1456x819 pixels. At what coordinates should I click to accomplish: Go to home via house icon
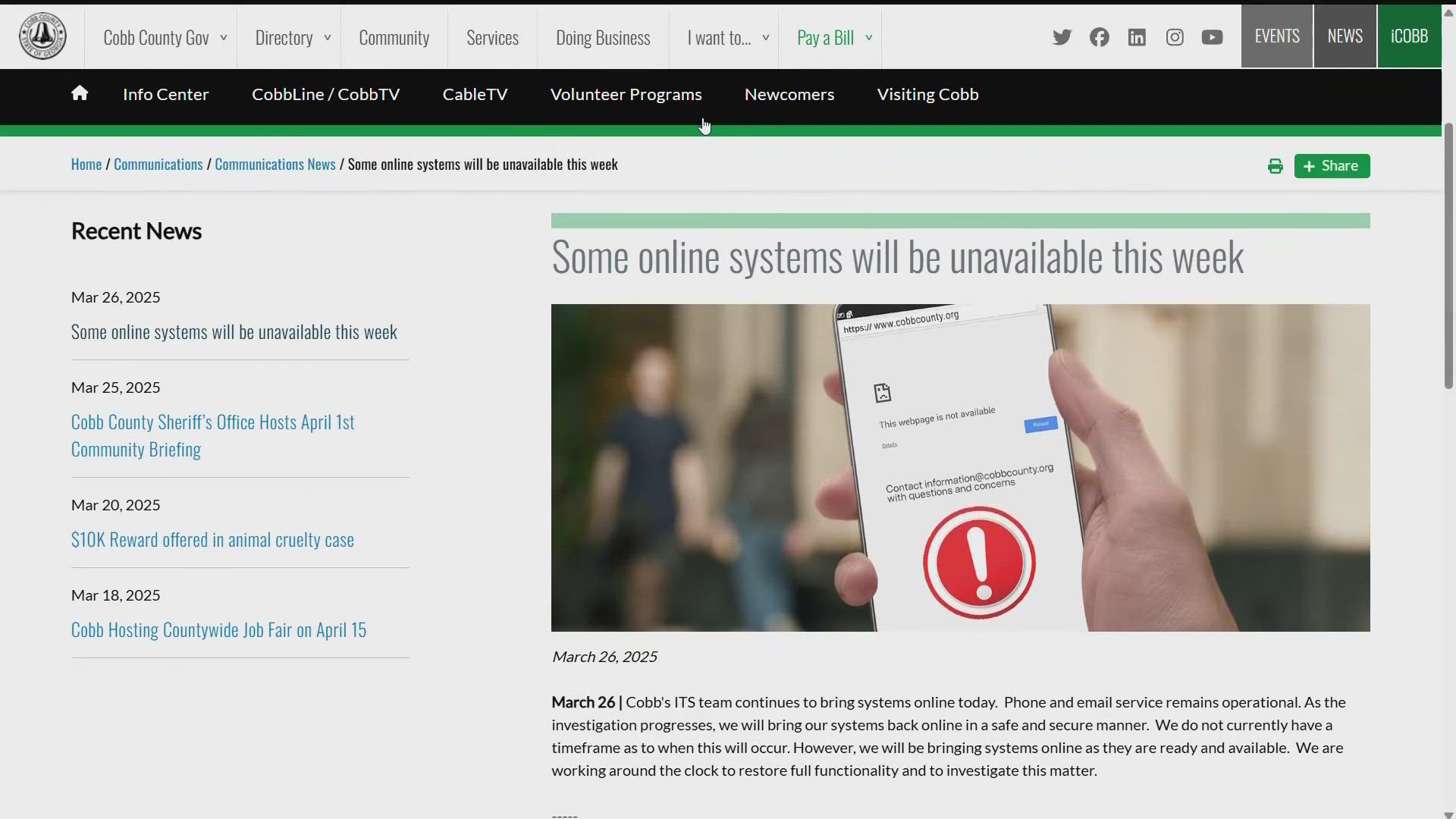80,93
